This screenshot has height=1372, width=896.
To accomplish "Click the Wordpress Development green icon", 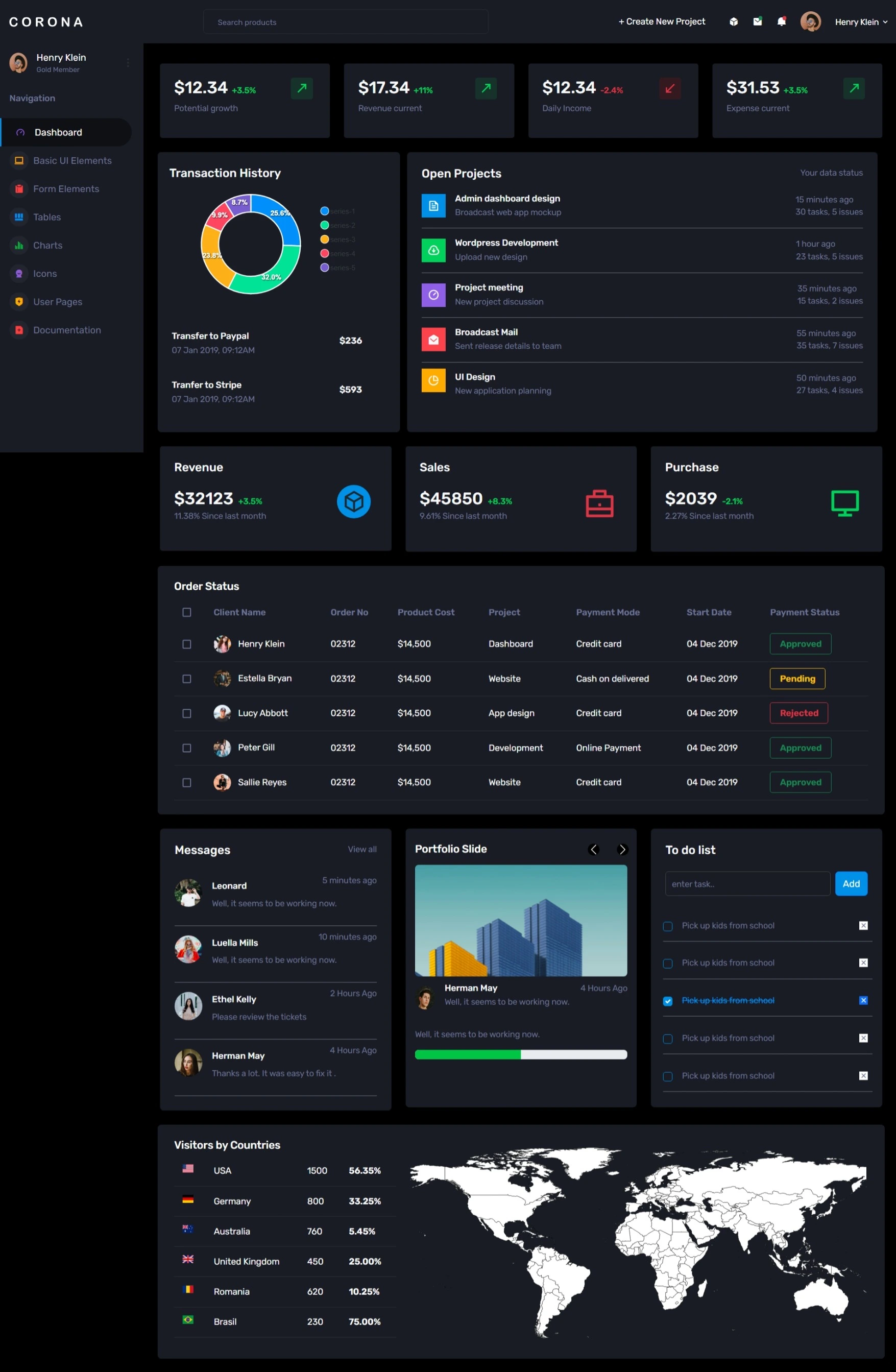I will [433, 250].
